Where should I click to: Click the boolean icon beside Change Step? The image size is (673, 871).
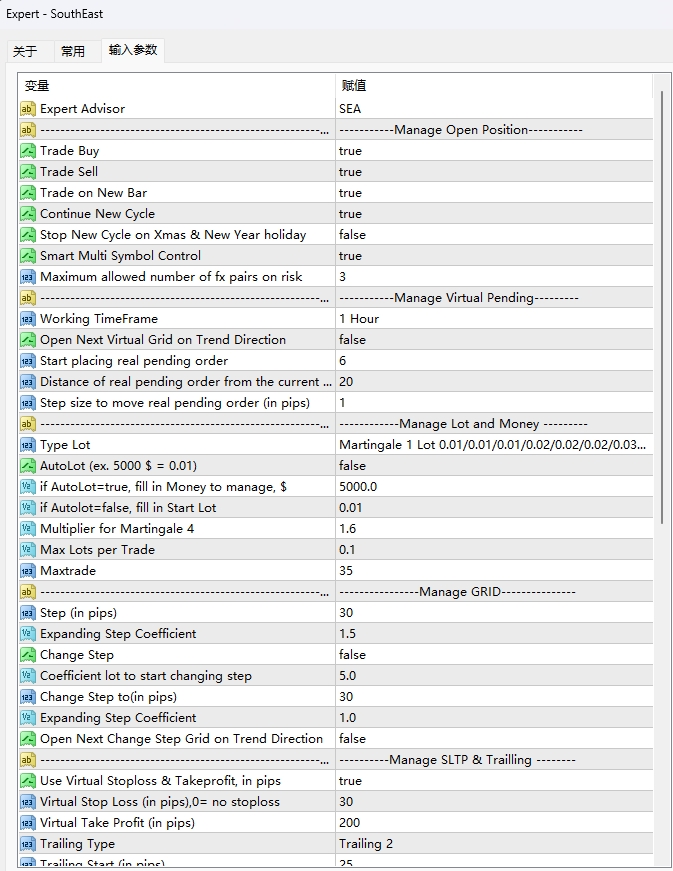(28, 654)
